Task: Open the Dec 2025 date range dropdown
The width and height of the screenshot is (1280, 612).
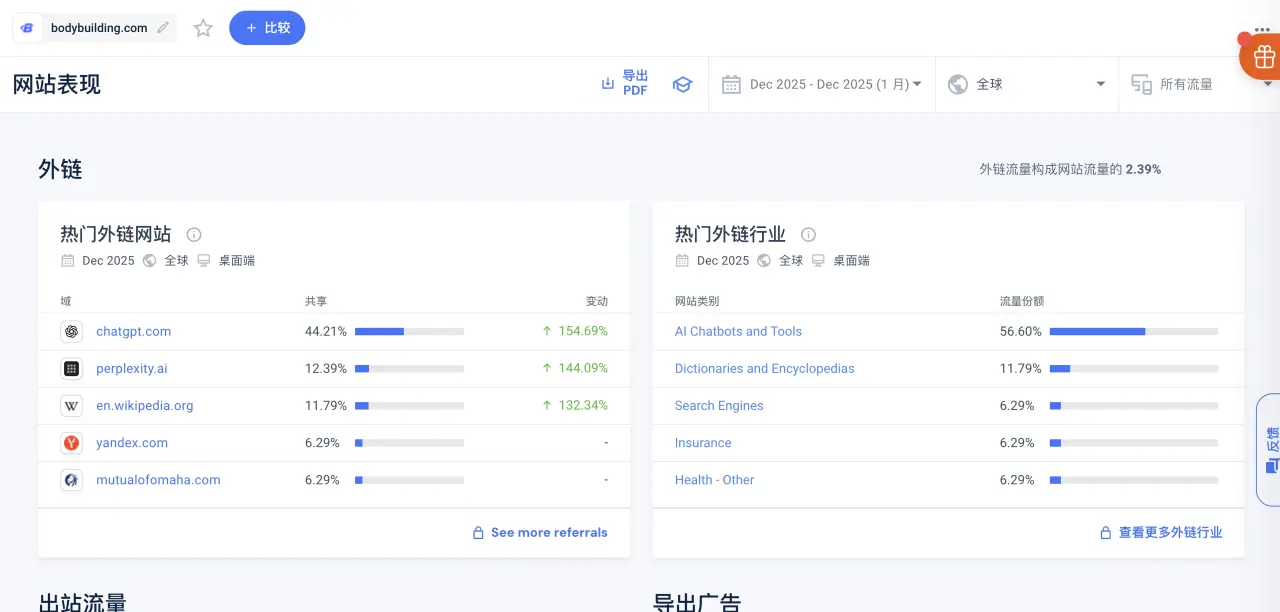Action: (x=822, y=84)
